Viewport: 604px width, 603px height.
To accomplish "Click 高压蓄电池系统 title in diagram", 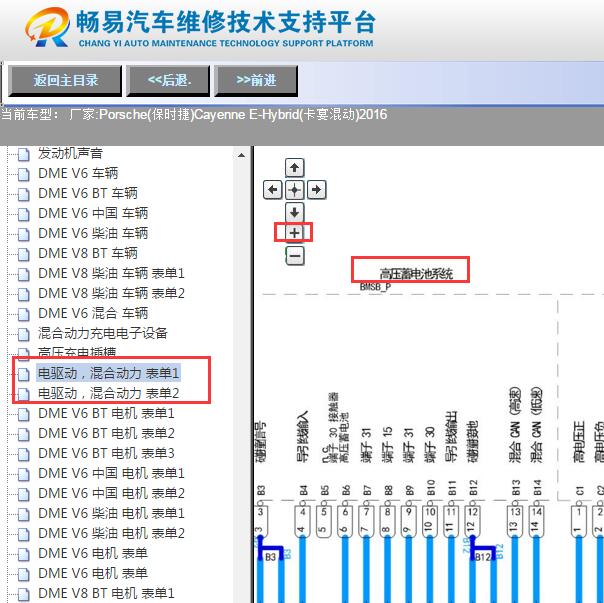I will point(416,274).
